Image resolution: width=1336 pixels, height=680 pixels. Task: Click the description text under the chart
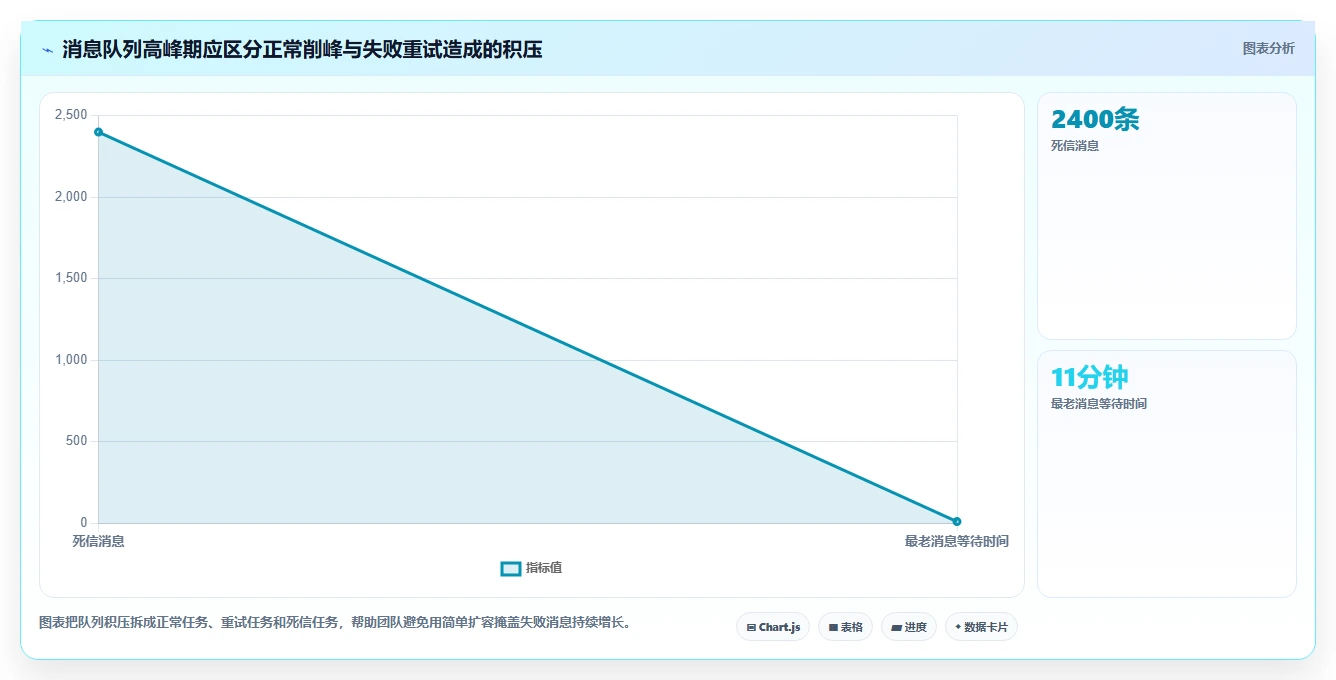coord(335,622)
